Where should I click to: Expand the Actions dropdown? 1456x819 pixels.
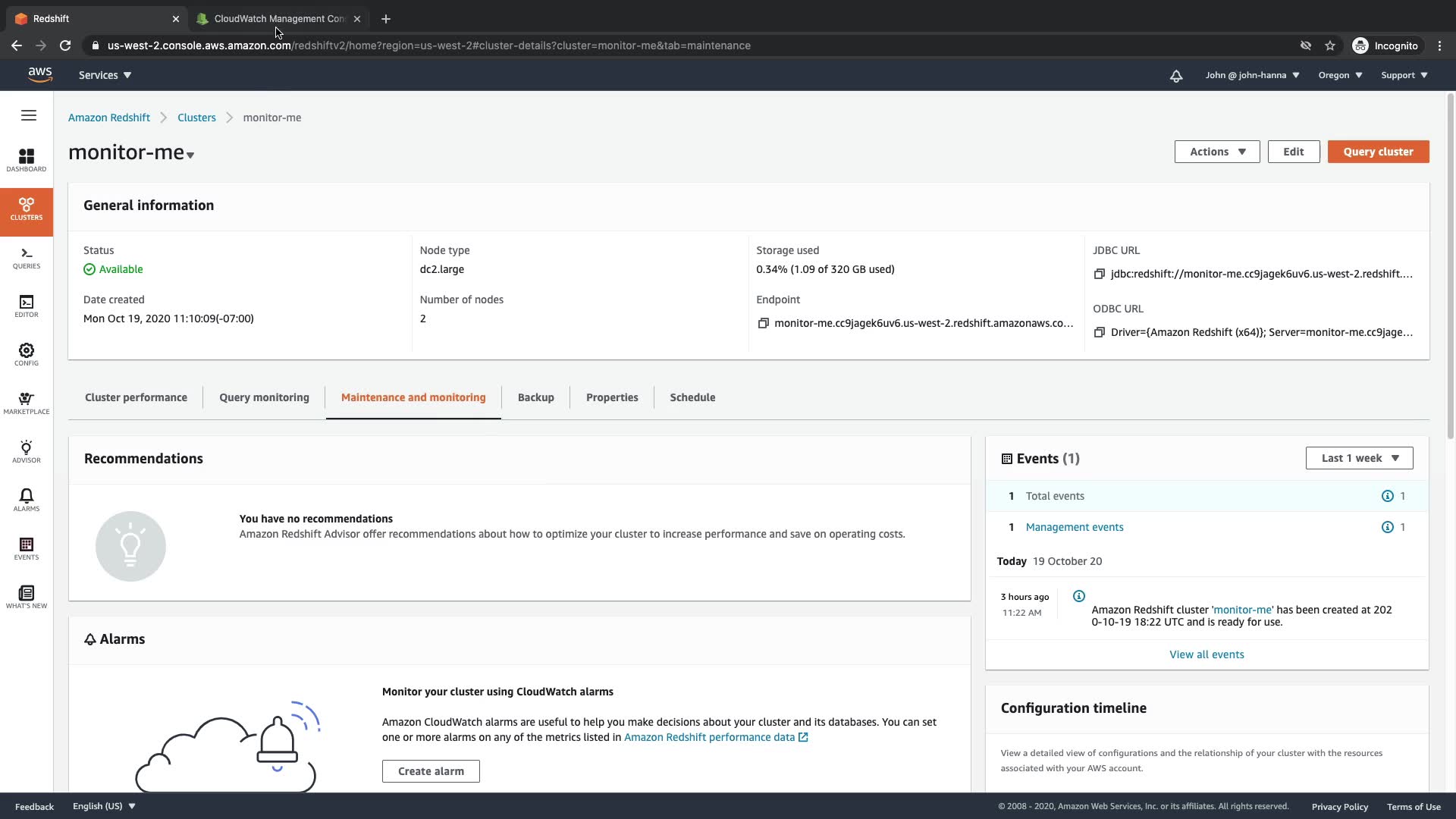(x=1216, y=152)
